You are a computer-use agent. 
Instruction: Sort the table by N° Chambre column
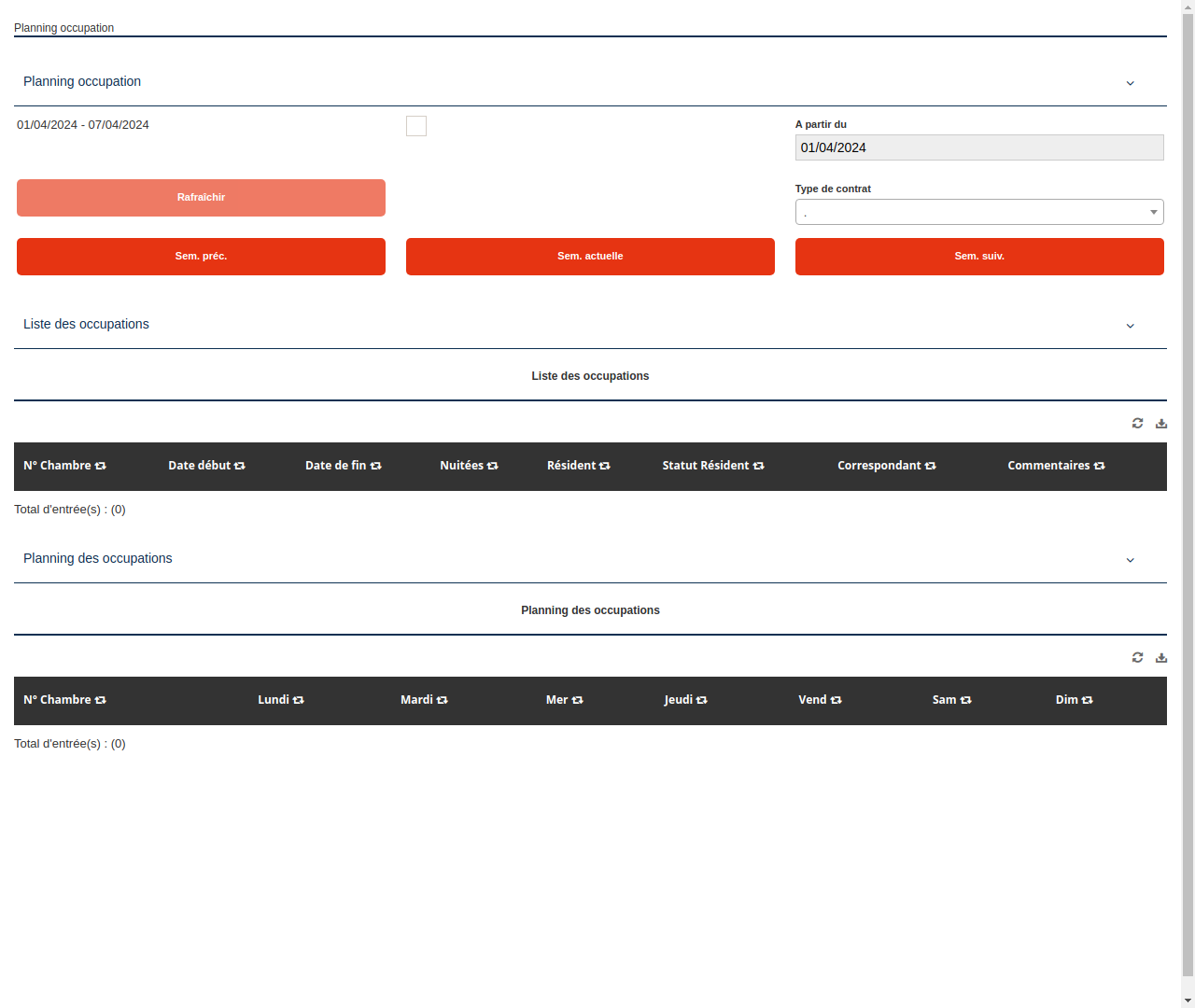click(101, 465)
